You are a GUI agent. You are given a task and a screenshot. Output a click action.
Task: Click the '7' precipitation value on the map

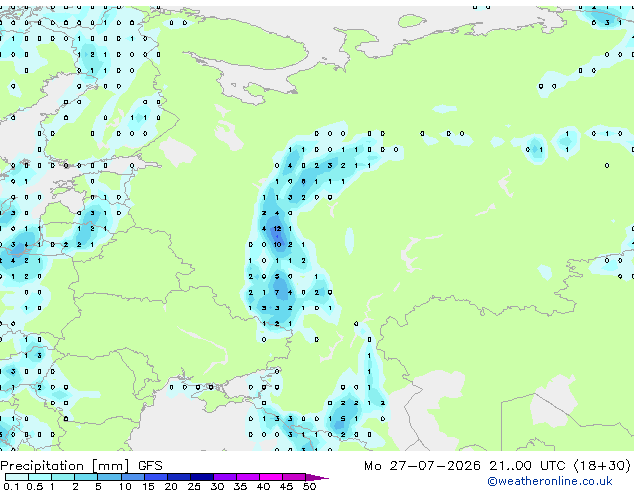(277, 292)
